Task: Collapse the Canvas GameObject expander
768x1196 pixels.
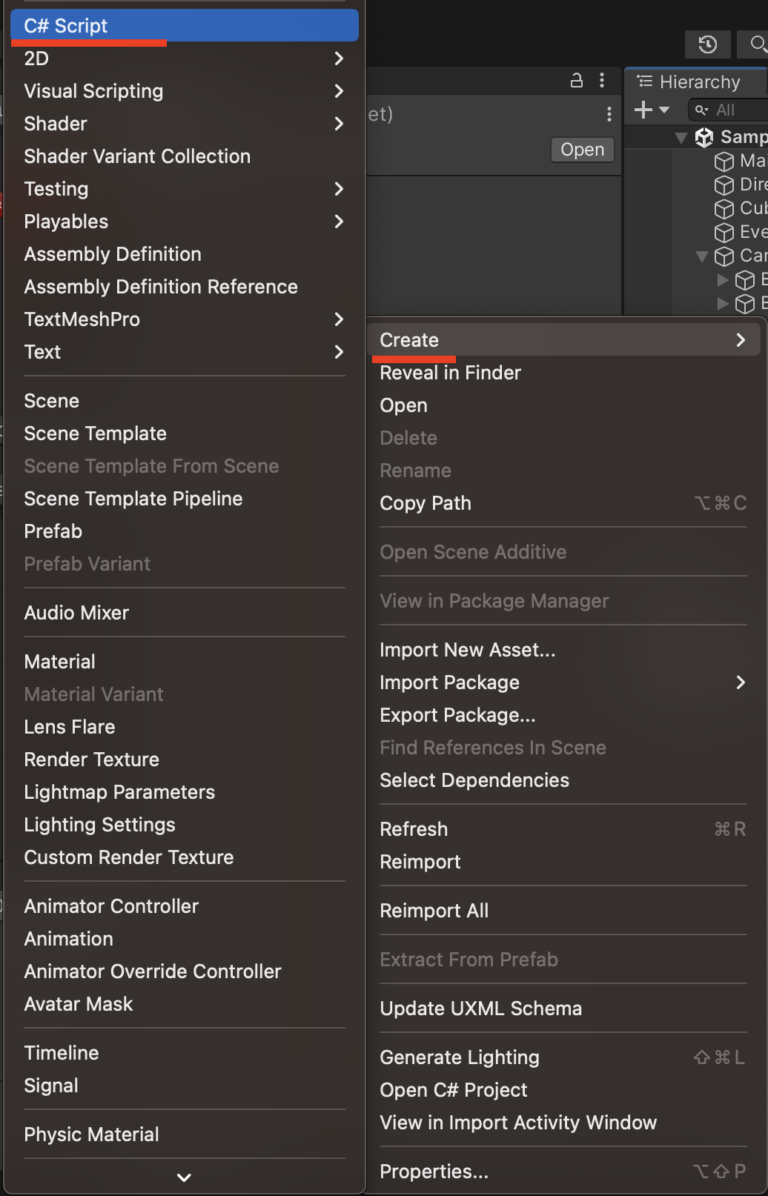Action: [702, 256]
